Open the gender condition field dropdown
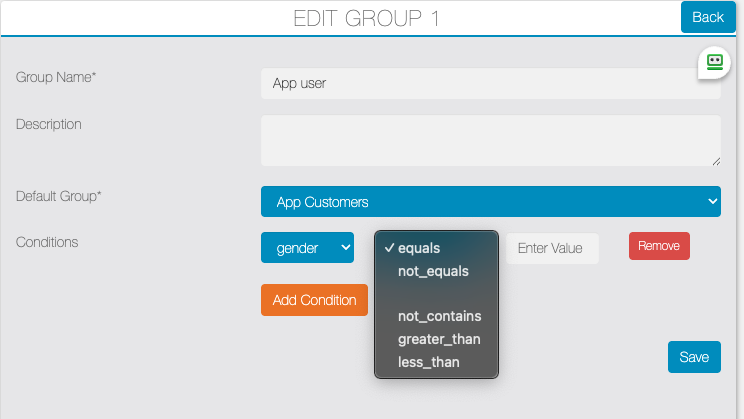This screenshot has height=419, width=744. click(x=307, y=247)
